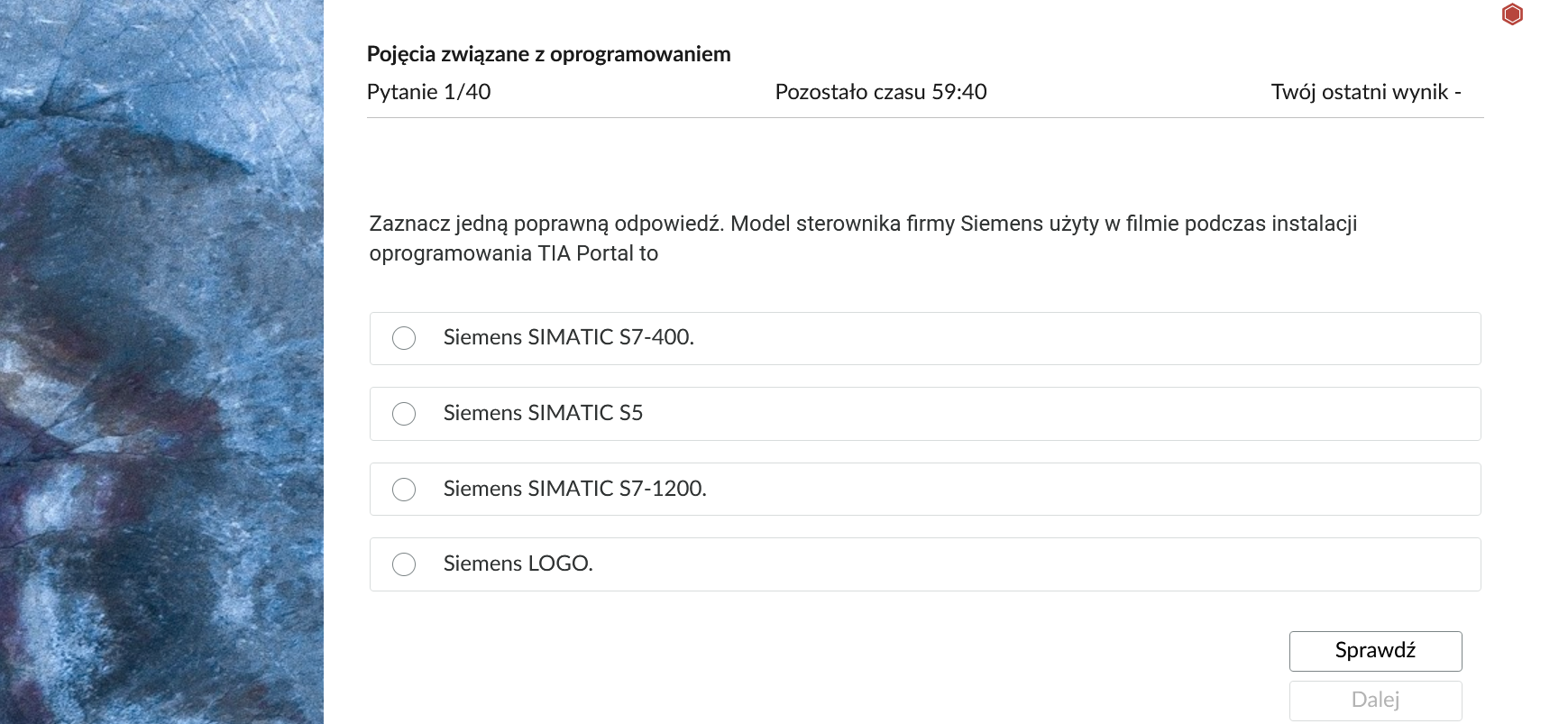Click the divider line below the quiz header

(x=924, y=115)
